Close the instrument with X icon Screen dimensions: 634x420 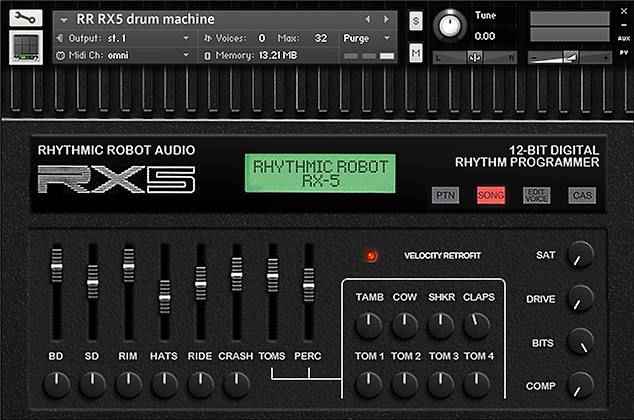click(624, 11)
